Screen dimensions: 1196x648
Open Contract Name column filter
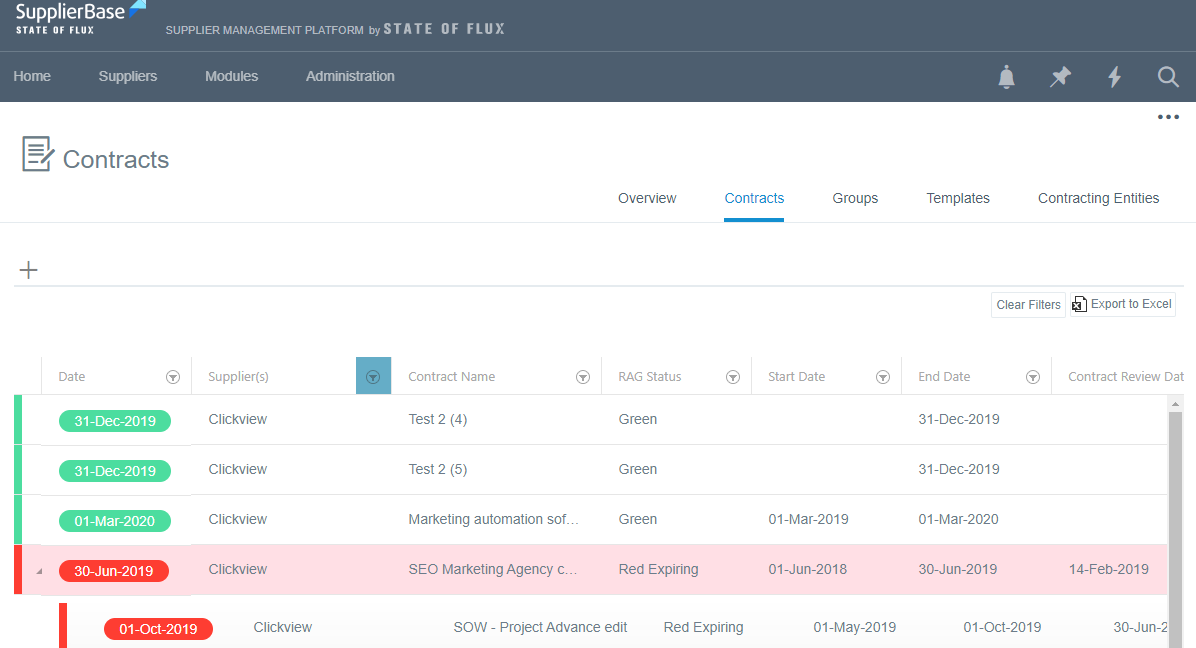[x=583, y=377]
